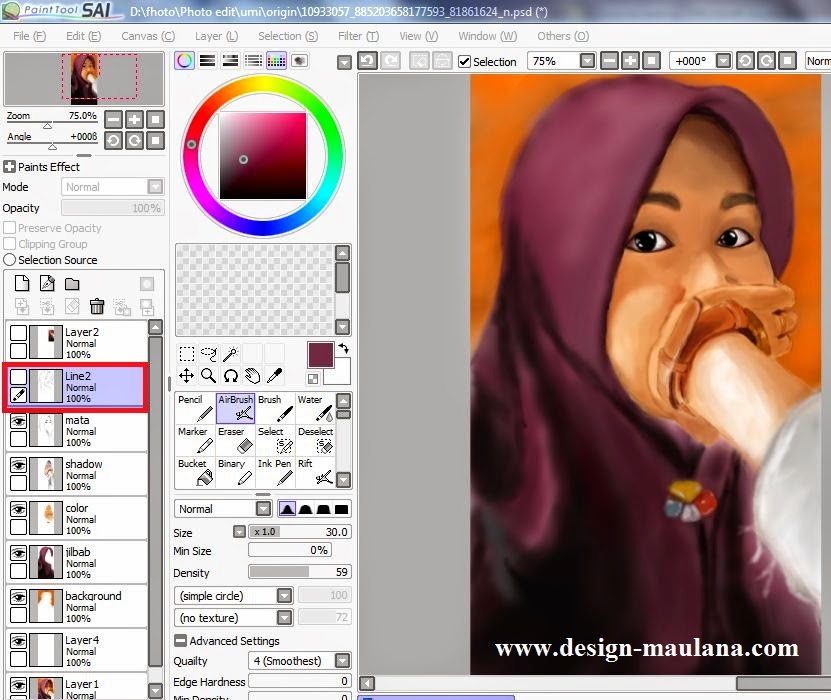This screenshot has width=831, height=700.
Task: Activate the zoom magnifier tool
Action: [x=208, y=376]
